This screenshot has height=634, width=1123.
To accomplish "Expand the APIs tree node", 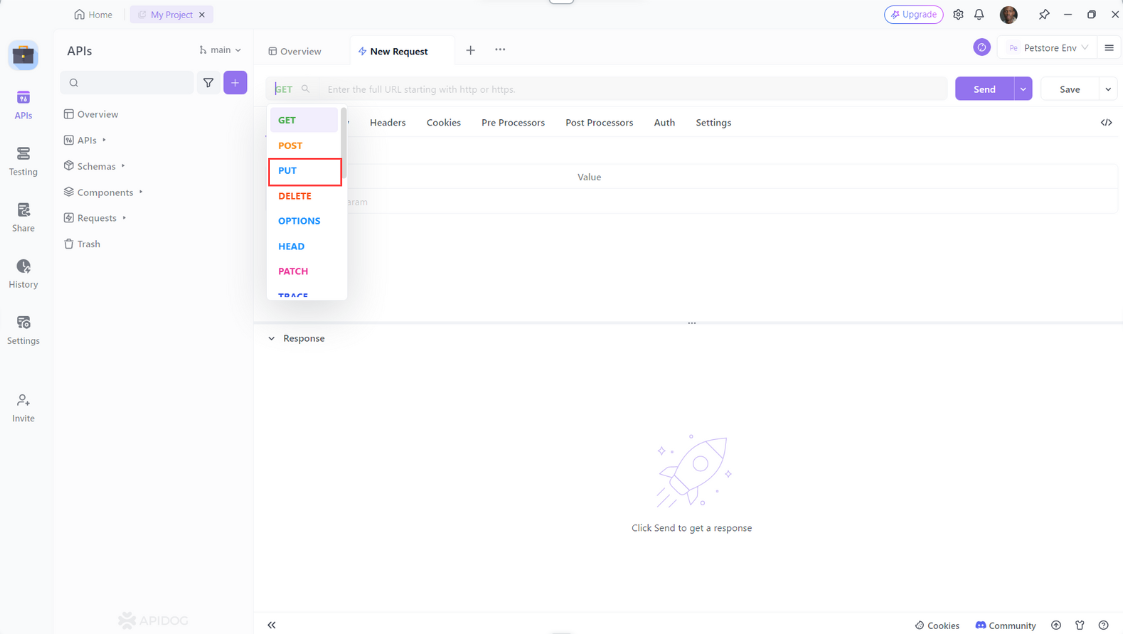I will [x=104, y=140].
